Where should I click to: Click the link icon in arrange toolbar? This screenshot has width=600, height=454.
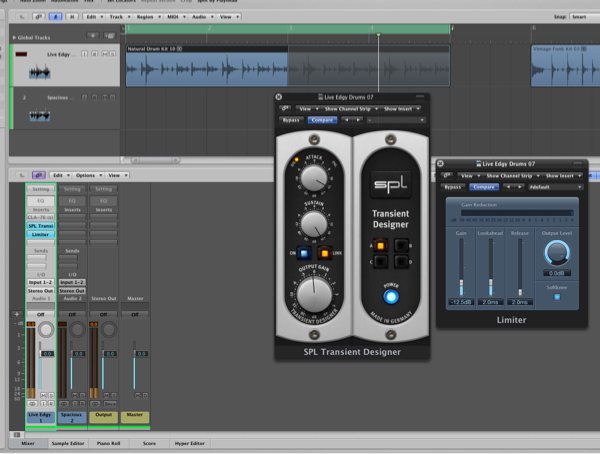coord(38,17)
